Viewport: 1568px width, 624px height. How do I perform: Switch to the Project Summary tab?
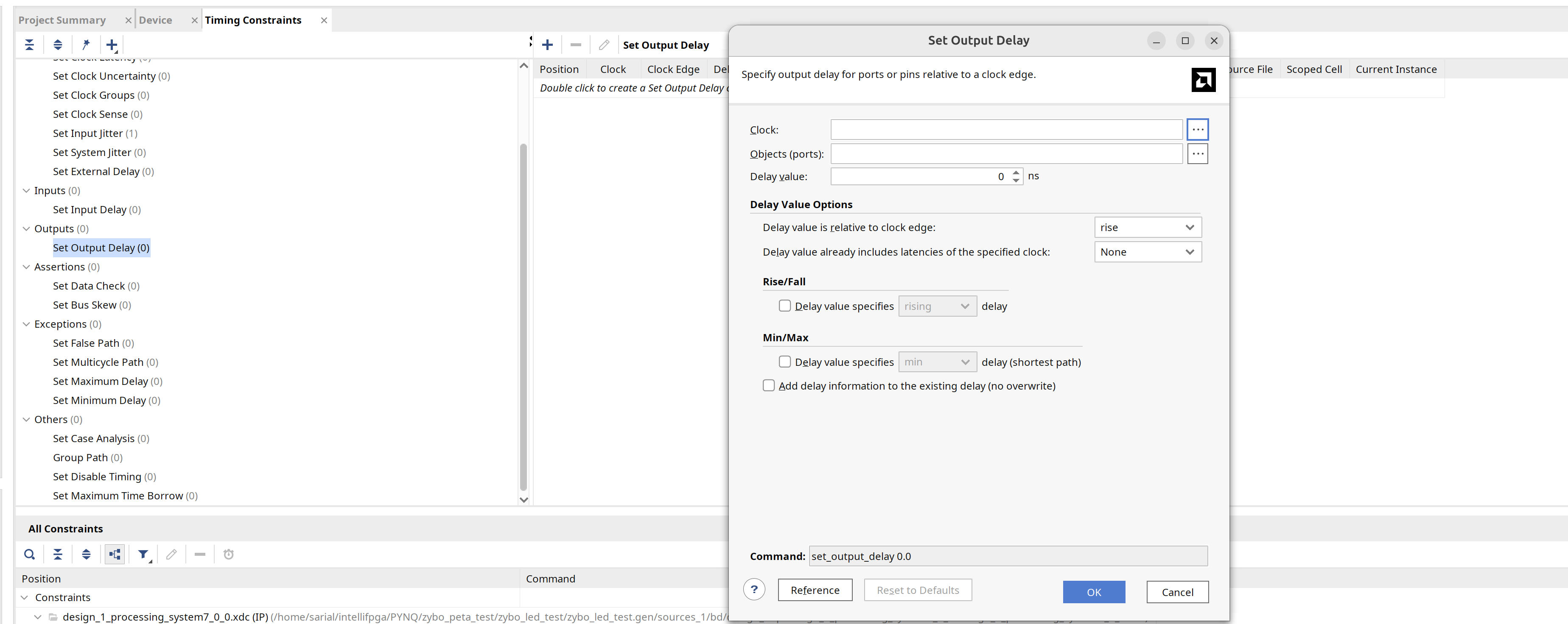pos(62,20)
